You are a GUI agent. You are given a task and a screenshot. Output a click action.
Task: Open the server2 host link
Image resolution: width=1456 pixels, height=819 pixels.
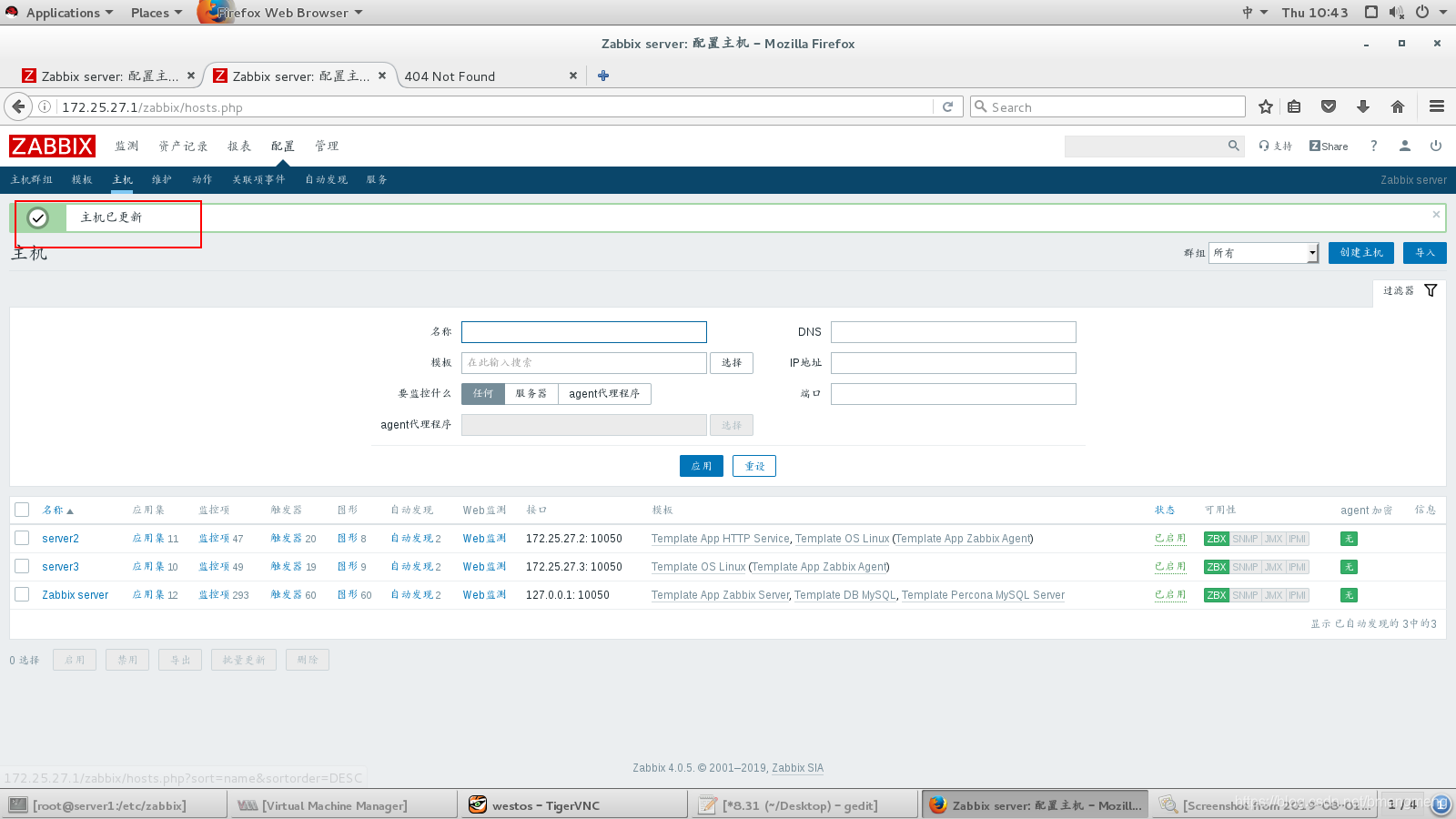60,539
